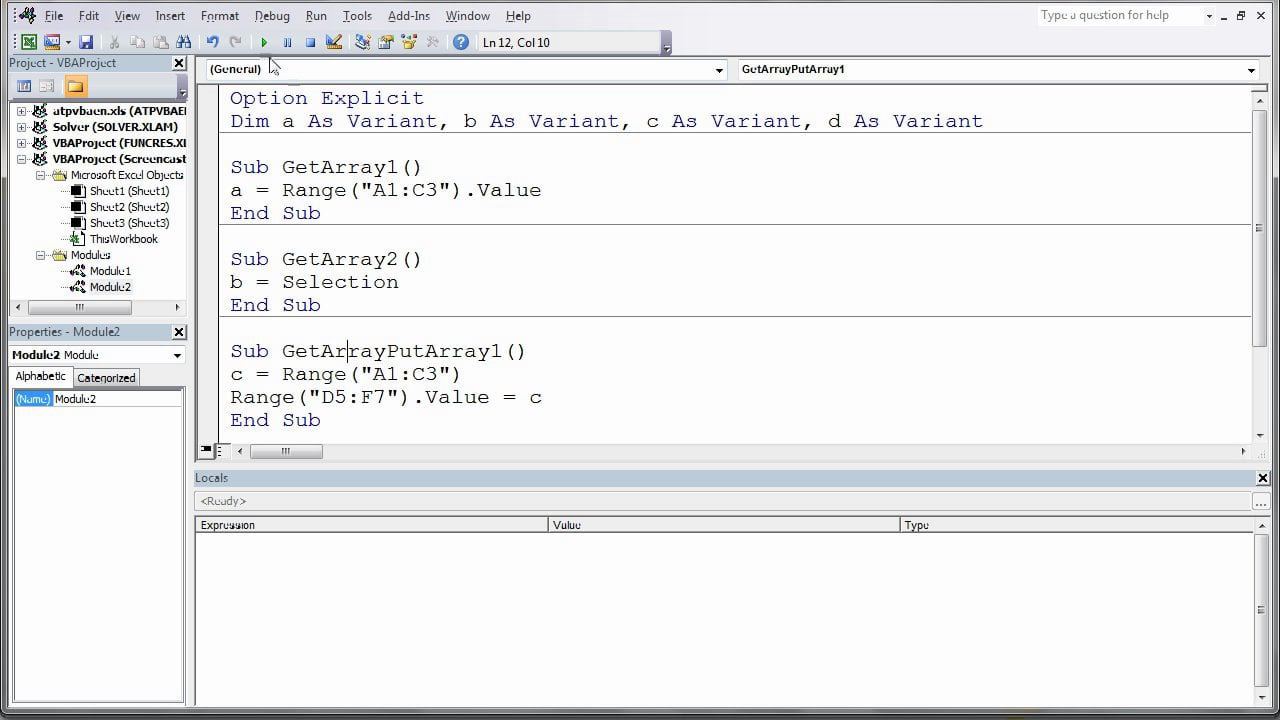
Task: Click the Standard toolbar options arrow
Action: point(667,44)
